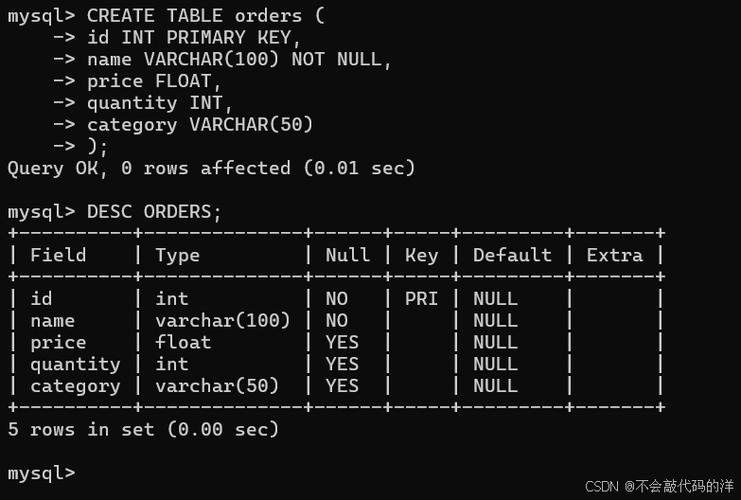
Task: Click the PRI value in Key column
Action: click(x=421, y=298)
